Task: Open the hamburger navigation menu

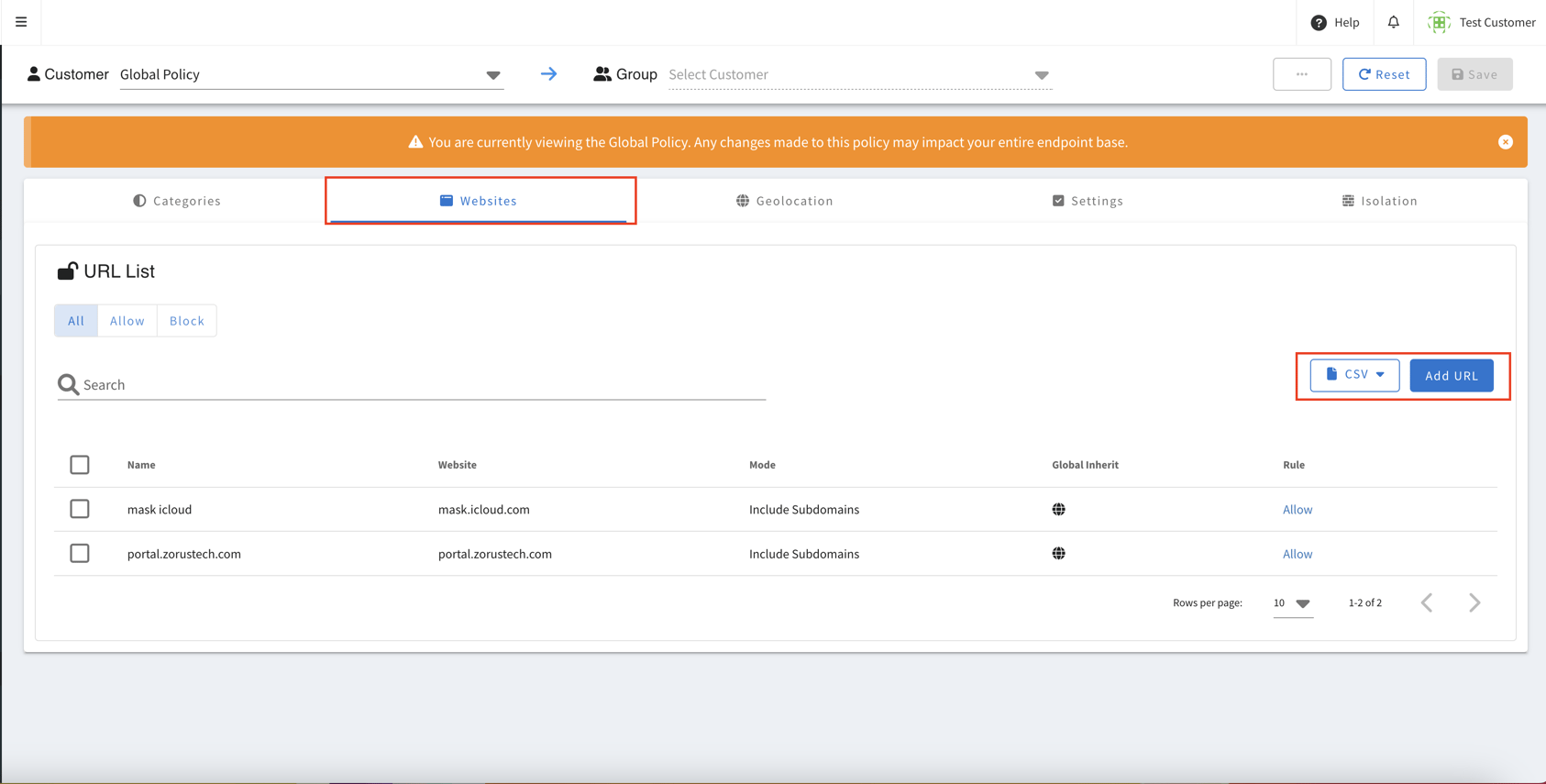Action: [x=21, y=22]
